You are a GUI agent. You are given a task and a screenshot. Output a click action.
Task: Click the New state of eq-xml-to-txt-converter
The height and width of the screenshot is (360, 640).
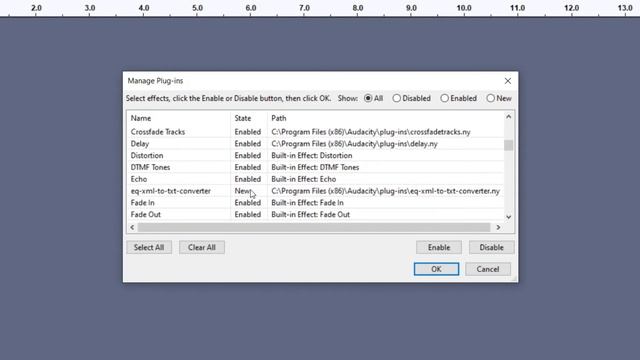(242, 191)
